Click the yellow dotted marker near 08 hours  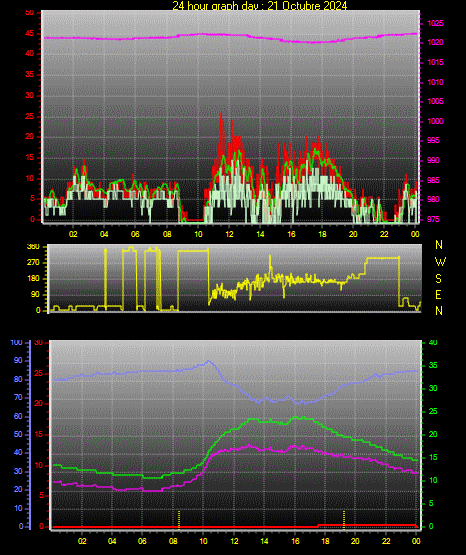(x=179, y=520)
